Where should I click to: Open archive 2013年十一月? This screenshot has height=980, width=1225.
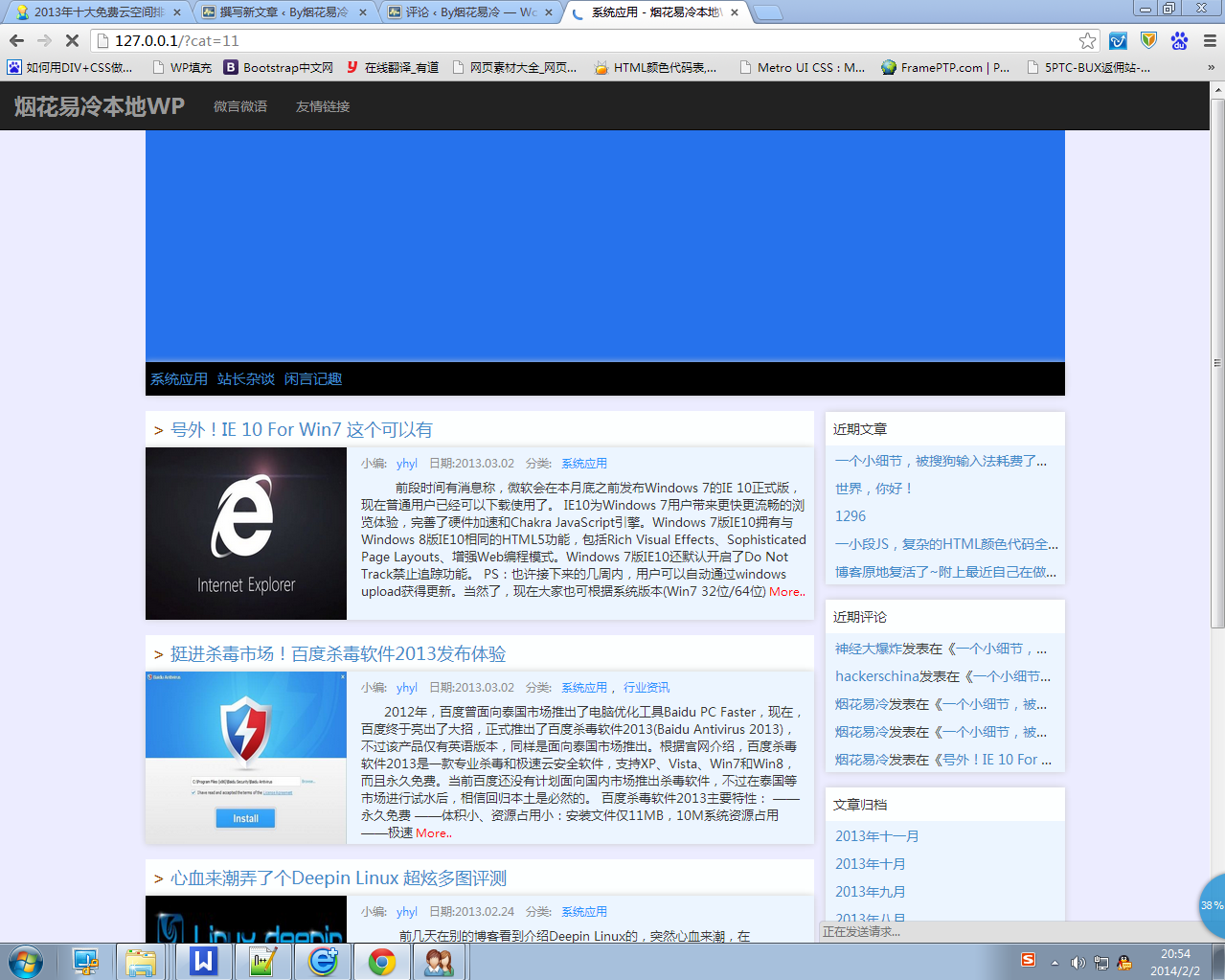pos(877,836)
